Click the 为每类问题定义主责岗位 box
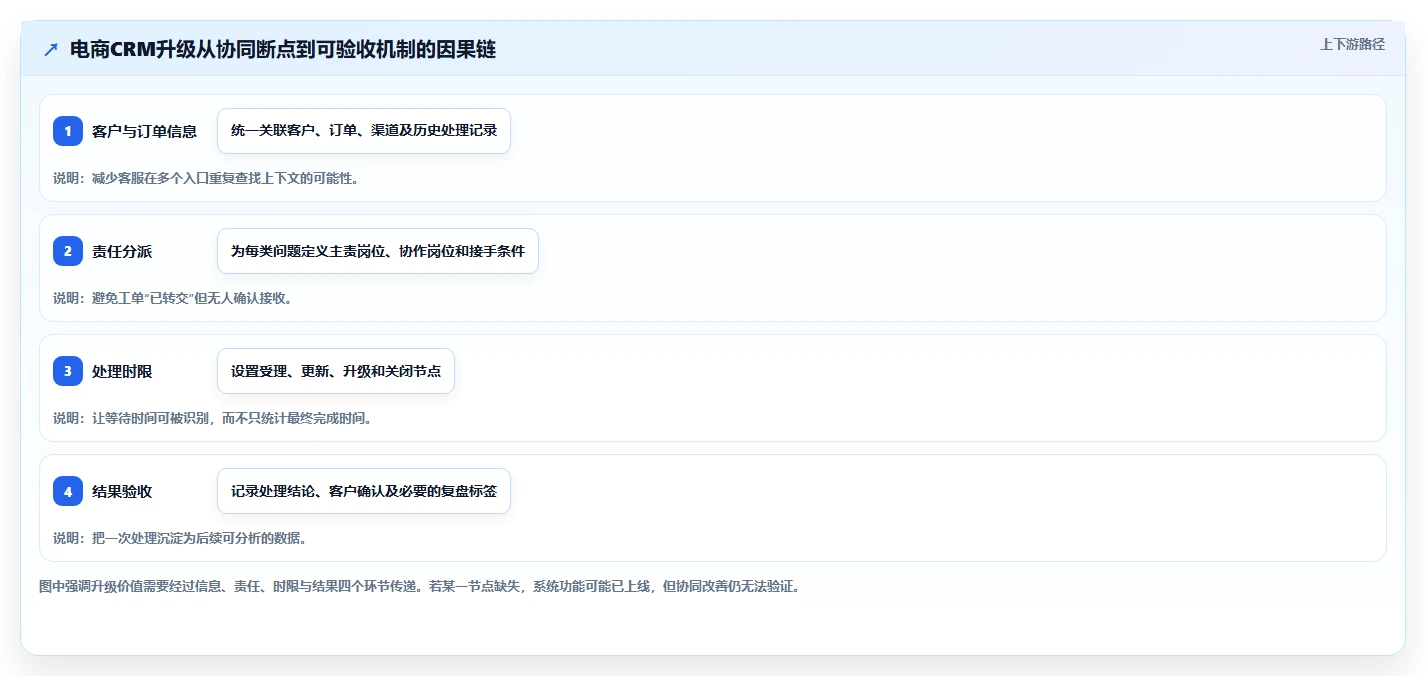The height and width of the screenshot is (676, 1426). pos(378,251)
